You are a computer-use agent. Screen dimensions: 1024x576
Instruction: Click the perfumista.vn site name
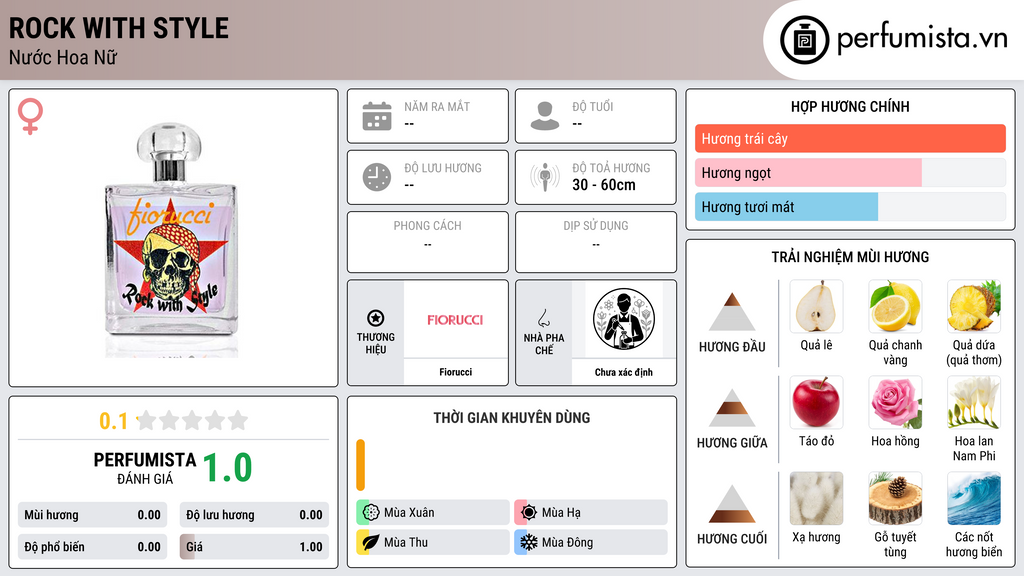click(922, 39)
